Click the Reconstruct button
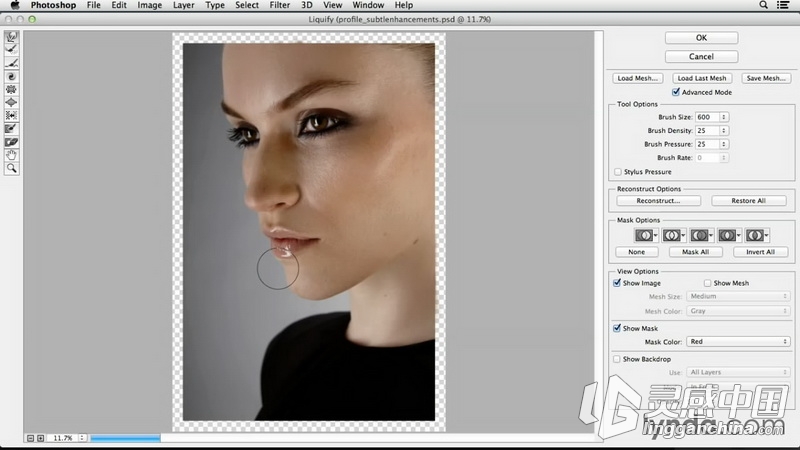The height and width of the screenshot is (450, 800). [658, 201]
